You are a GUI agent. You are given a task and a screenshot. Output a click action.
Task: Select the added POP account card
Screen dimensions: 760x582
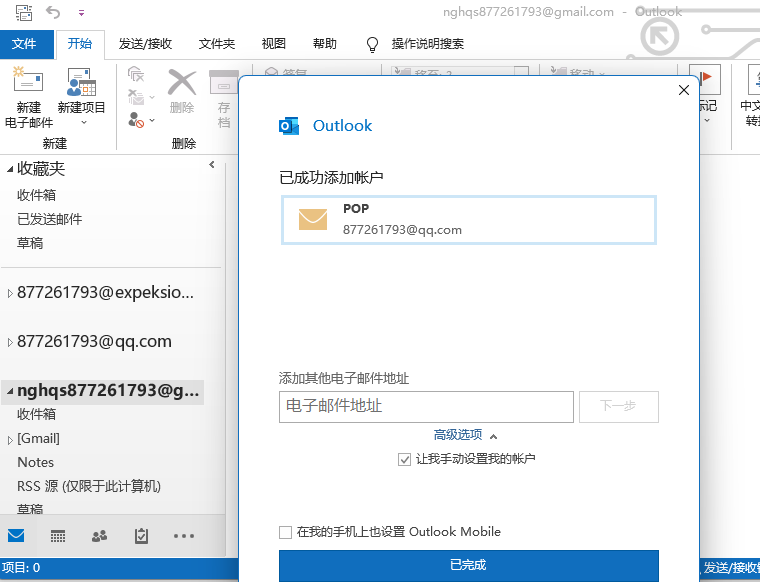(469, 220)
